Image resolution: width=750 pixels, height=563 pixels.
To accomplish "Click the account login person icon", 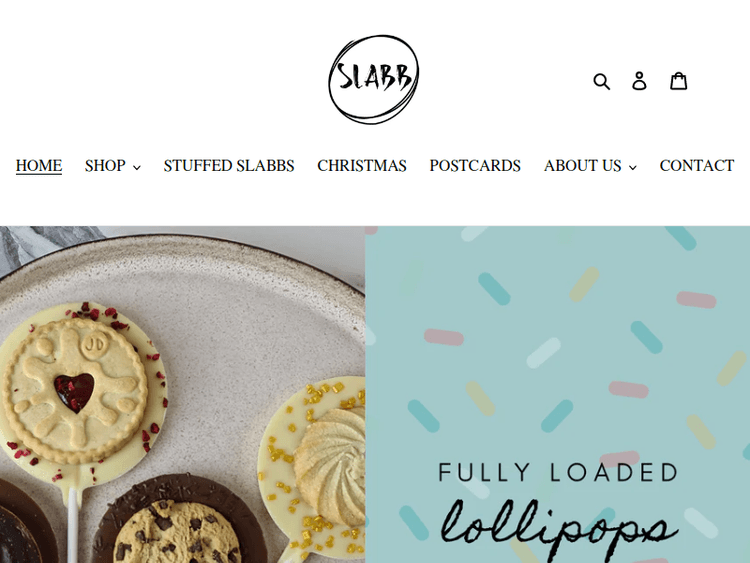I will pos(639,81).
